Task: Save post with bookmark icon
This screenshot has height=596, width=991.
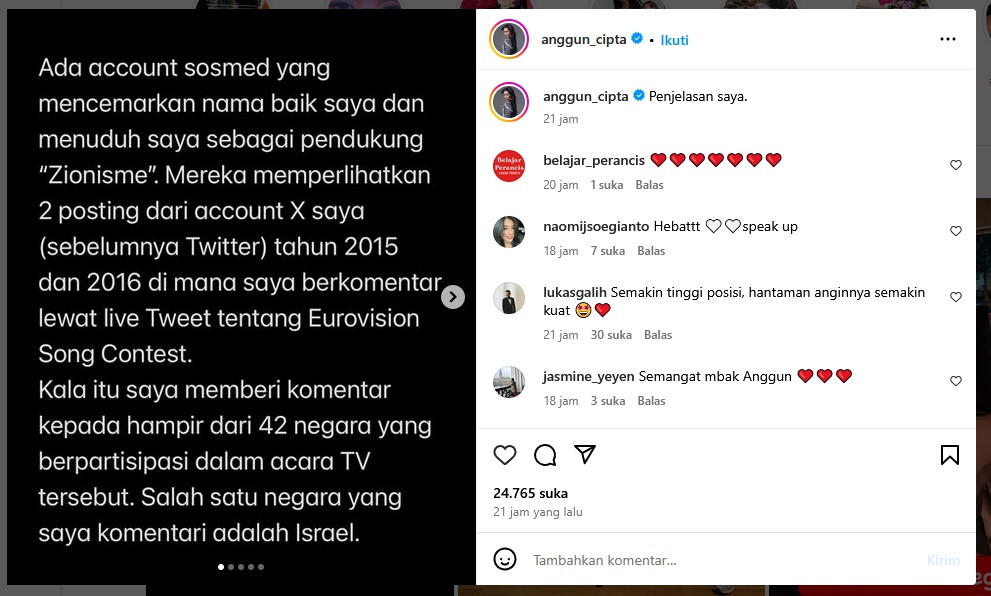Action: pyautogui.click(x=949, y=455)
